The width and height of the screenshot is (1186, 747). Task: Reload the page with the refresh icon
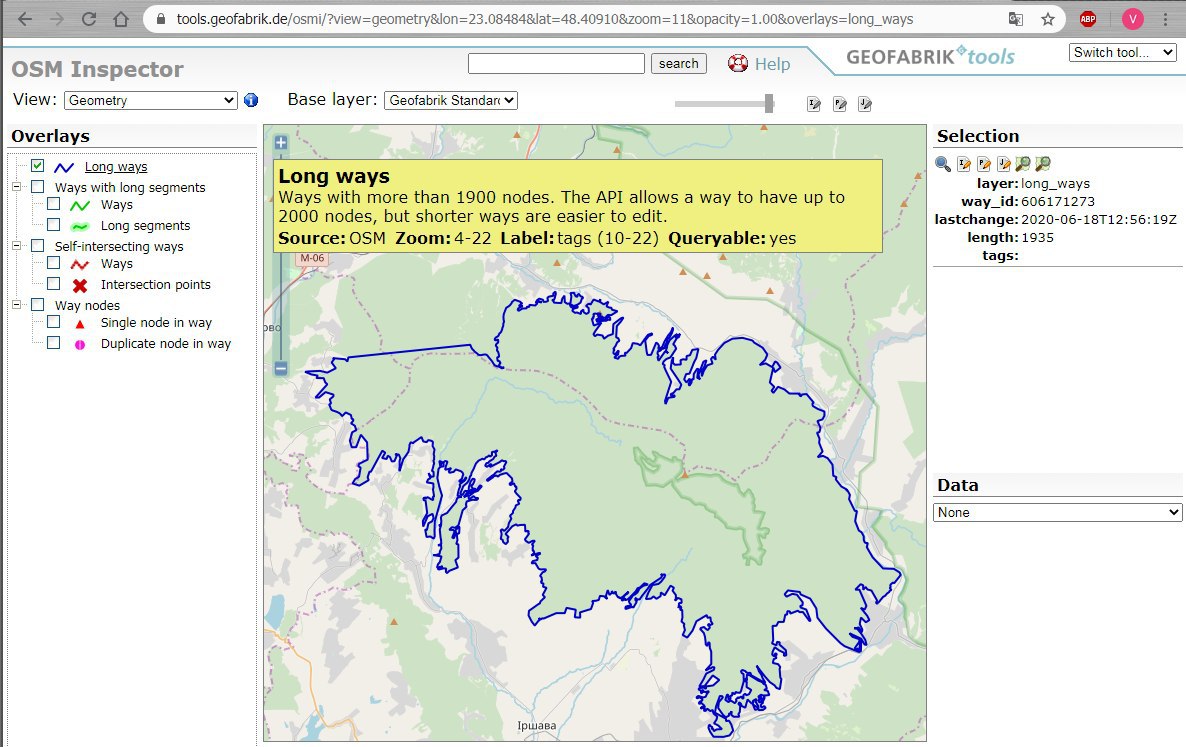pos(88,20)
